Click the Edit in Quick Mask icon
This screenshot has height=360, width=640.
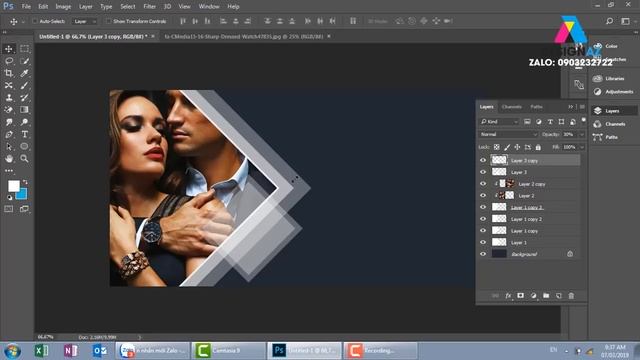[9, 209]
